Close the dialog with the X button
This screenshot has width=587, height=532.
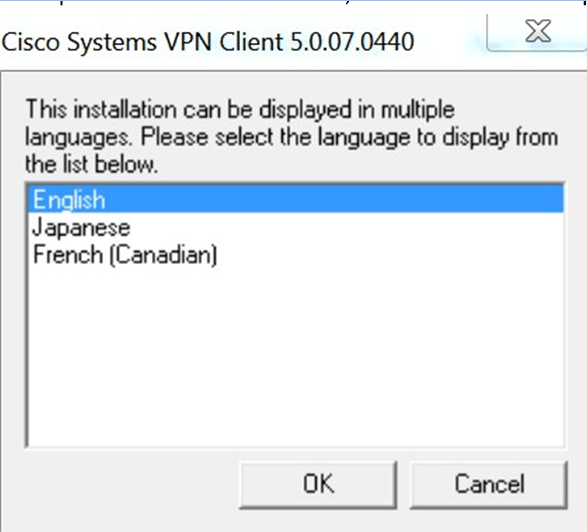[538, 31]
